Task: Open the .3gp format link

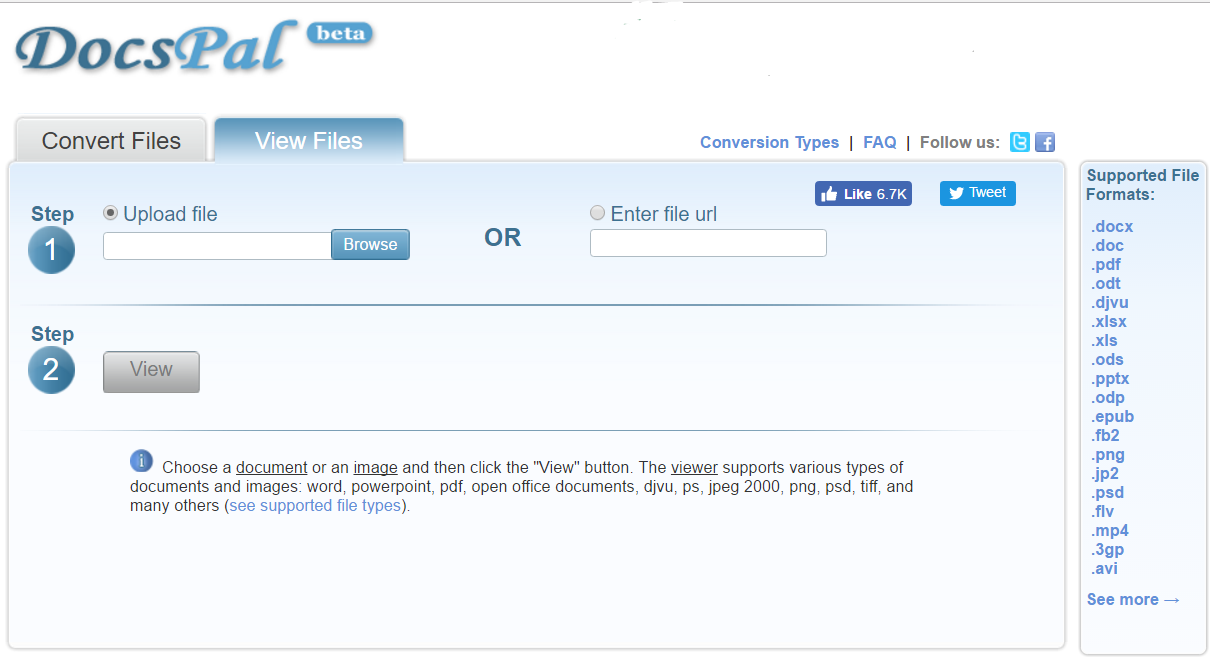Action: point(1107,550)
